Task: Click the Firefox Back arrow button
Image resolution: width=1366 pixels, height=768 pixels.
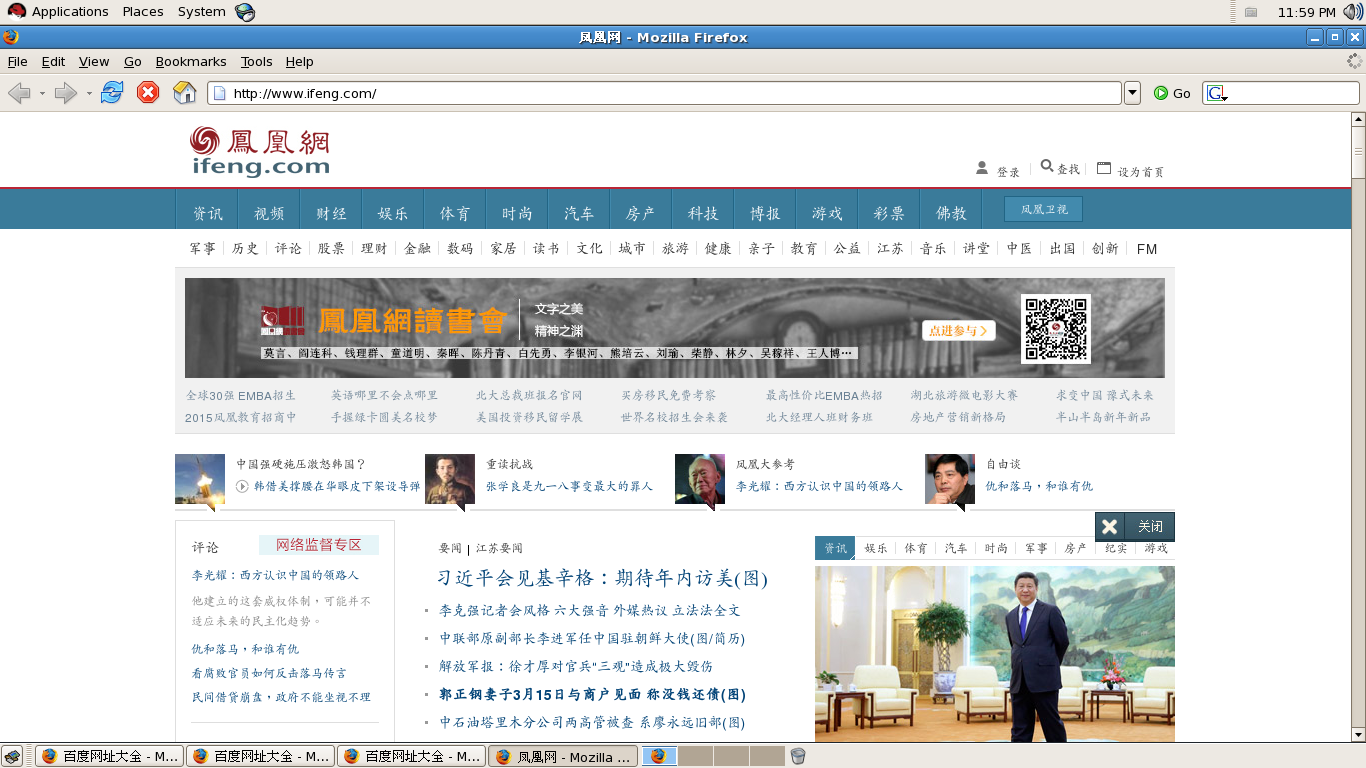Action: [19, 93]
